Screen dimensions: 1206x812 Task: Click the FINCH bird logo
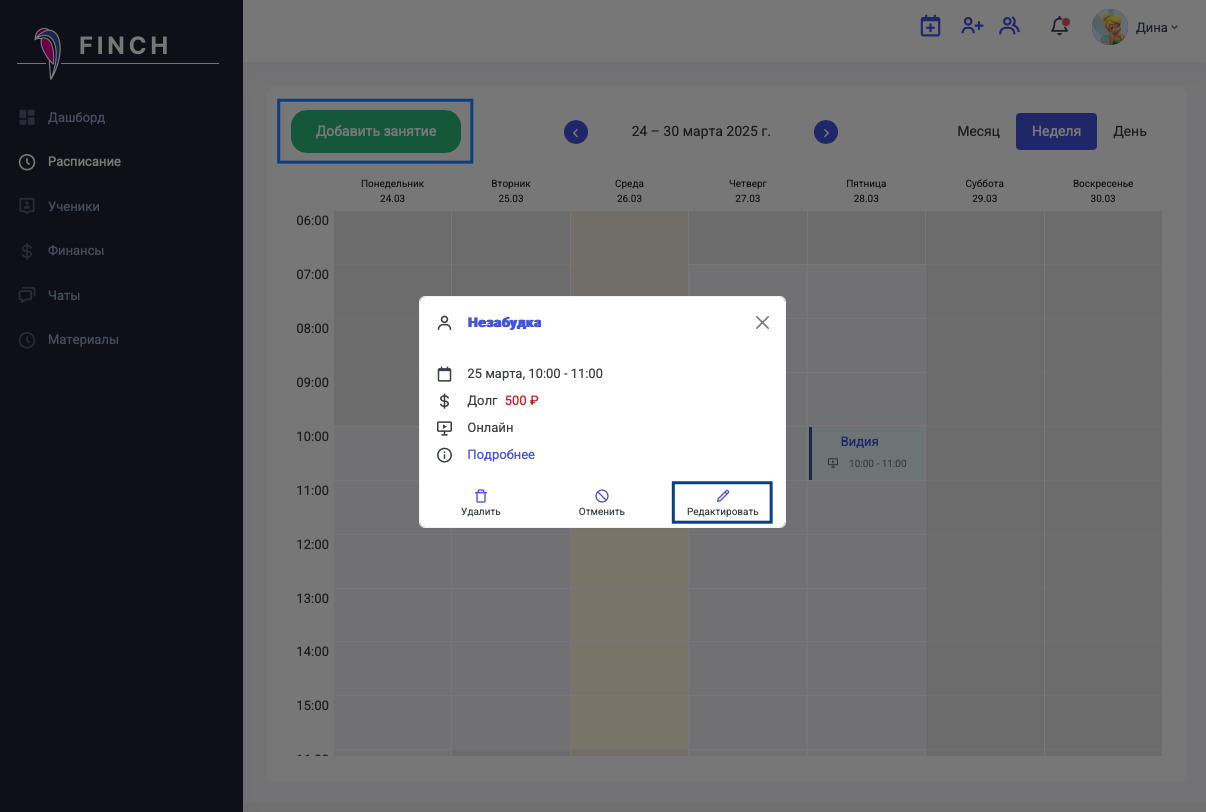coord(46,52)
